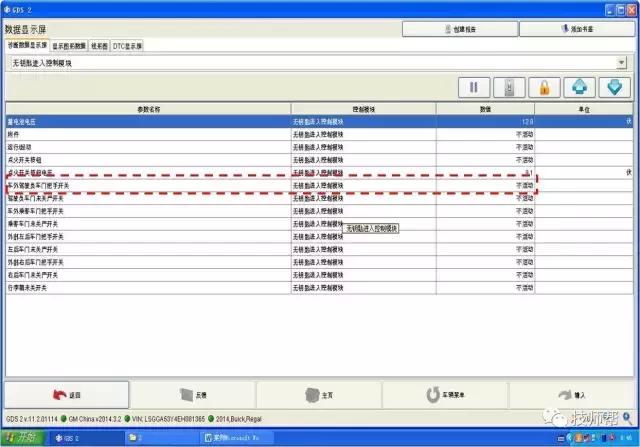640x447 pixels.
Task: Click the record-data button beside pause
Action: click(x=509, y=87)
